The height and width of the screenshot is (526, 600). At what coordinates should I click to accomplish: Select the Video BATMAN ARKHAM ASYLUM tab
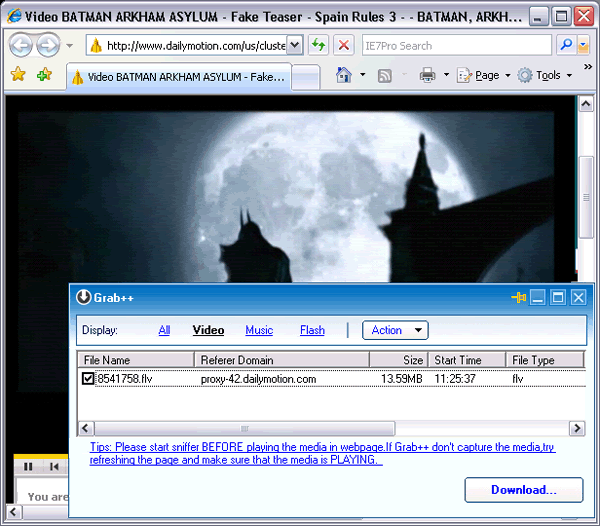coord(179,77)
